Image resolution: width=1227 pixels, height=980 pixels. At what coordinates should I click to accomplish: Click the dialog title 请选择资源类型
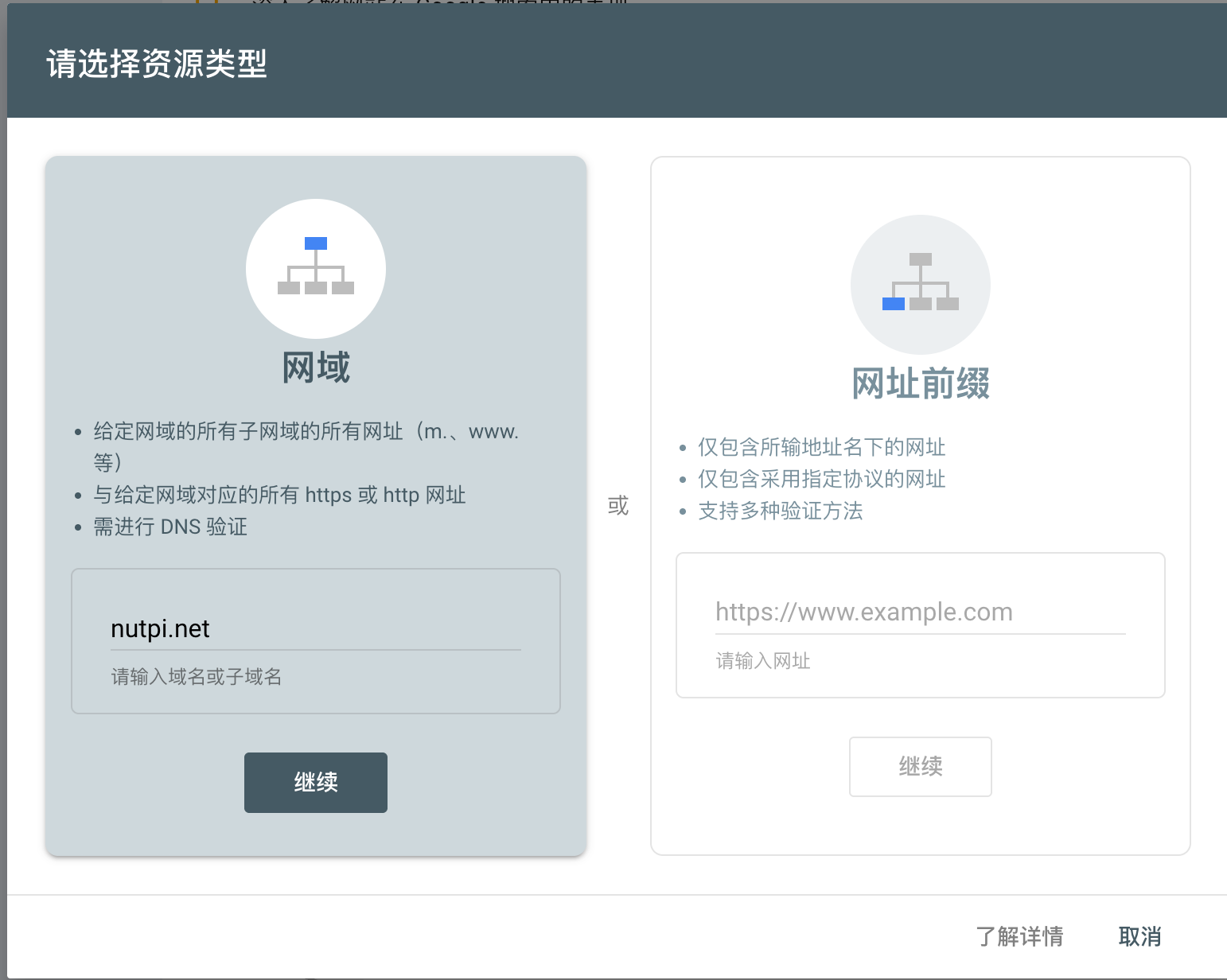[157, 64]
